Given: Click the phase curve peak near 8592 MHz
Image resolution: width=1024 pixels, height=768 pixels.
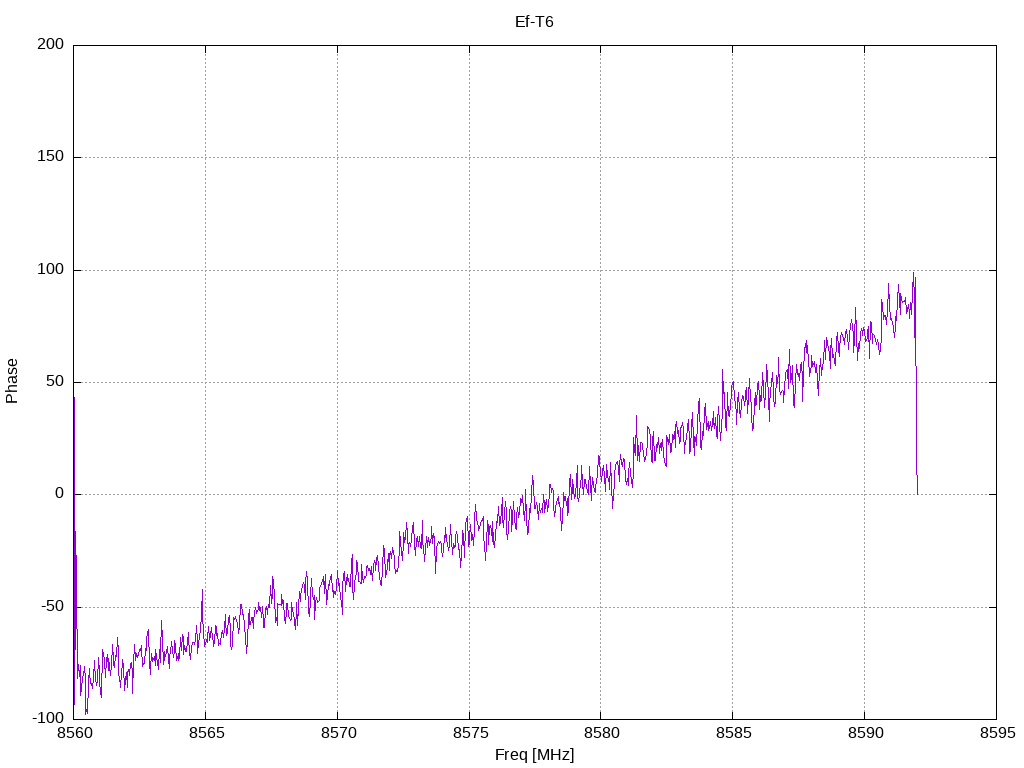Looking at the screenshot, I should [913, 275].
